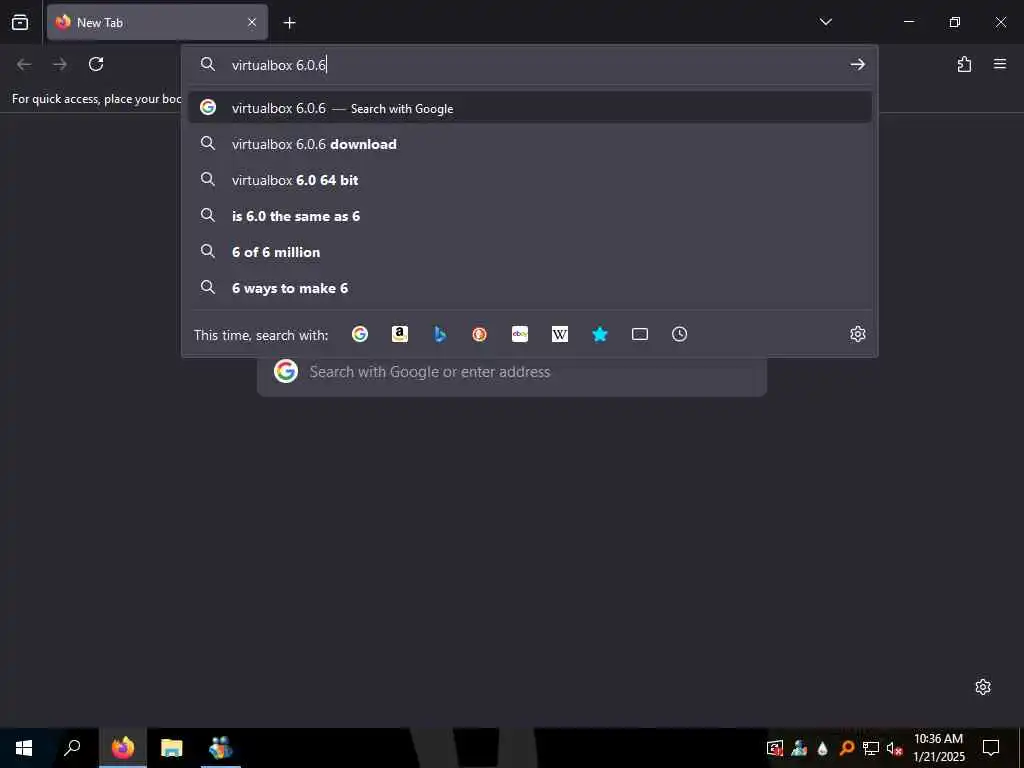1024x768 pixels.
Task: Click the muted volume tray icon
Action: 895,748
